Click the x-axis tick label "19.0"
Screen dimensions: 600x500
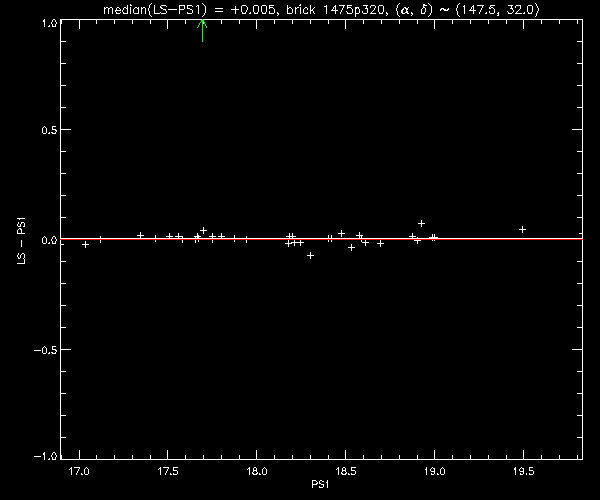pos(434,471)
